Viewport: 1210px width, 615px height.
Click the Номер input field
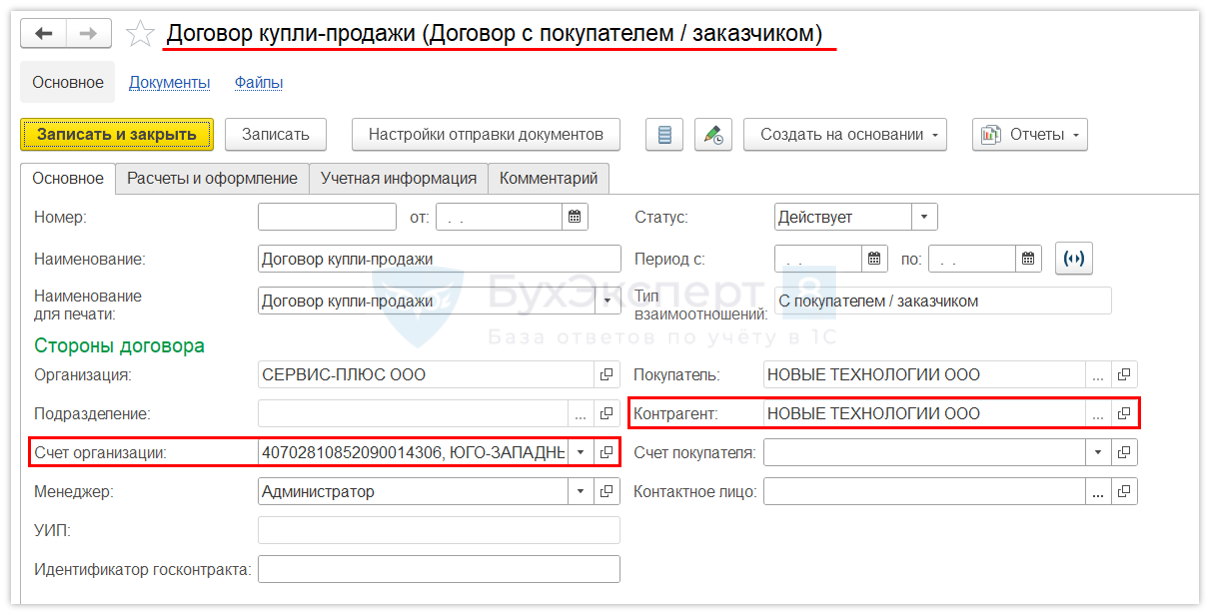327,217
